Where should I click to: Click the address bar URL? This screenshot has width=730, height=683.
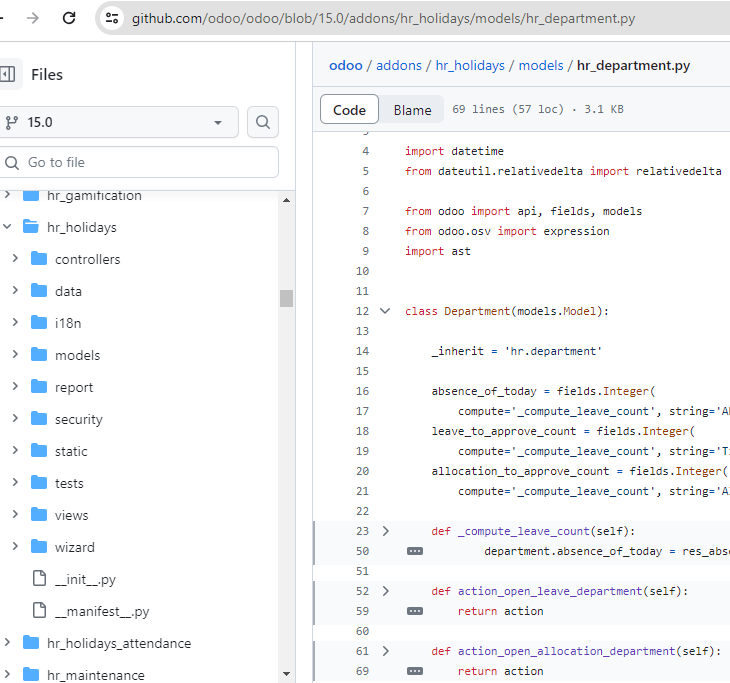(x=383, y=19)
